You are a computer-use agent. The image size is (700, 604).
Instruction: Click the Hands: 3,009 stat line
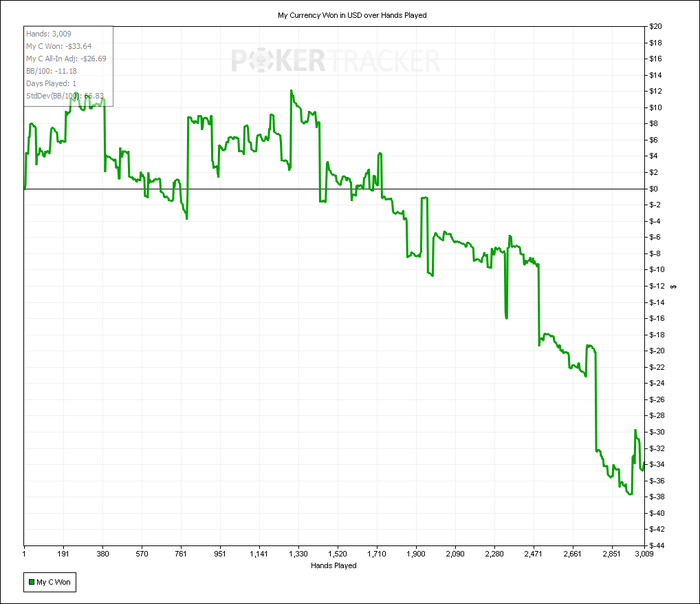tap(49, 34)
